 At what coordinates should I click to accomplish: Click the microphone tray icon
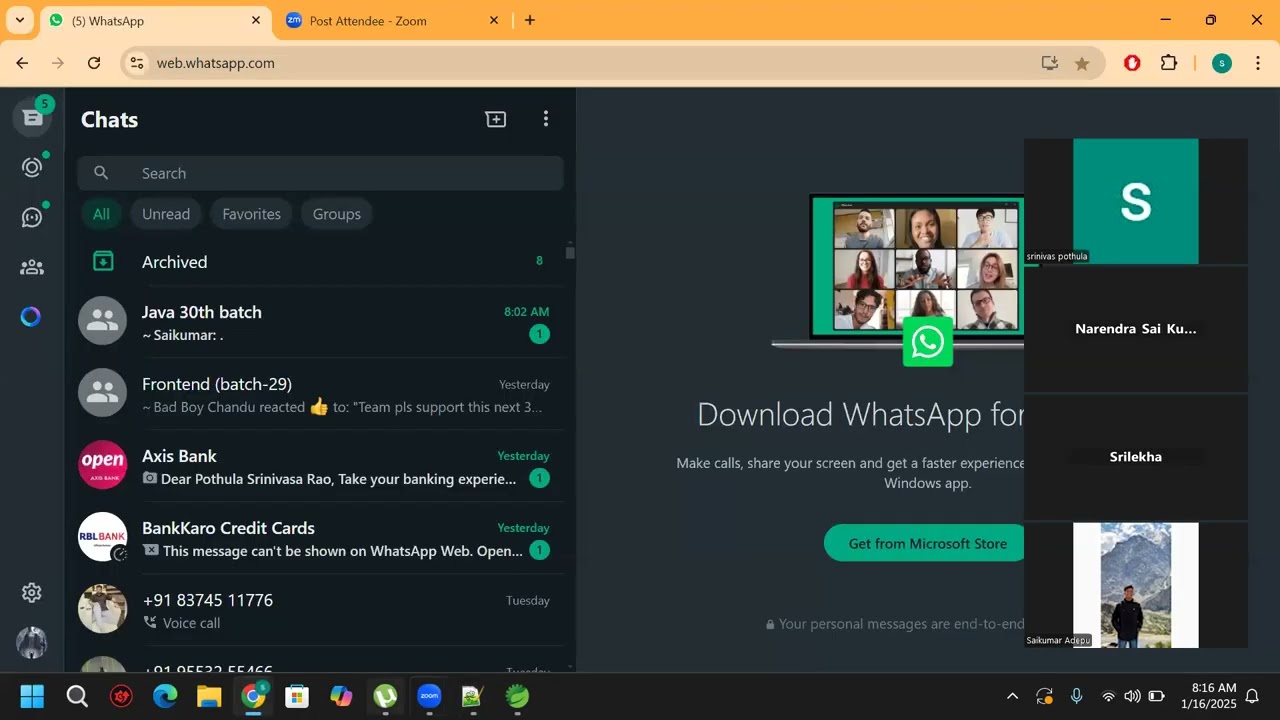[x=1076, y=696]
